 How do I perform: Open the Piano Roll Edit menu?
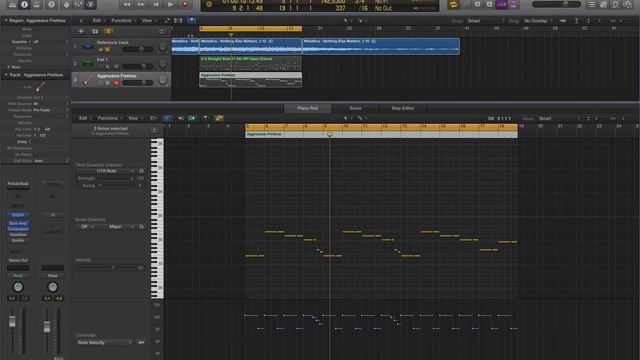(x=84, y=118)
